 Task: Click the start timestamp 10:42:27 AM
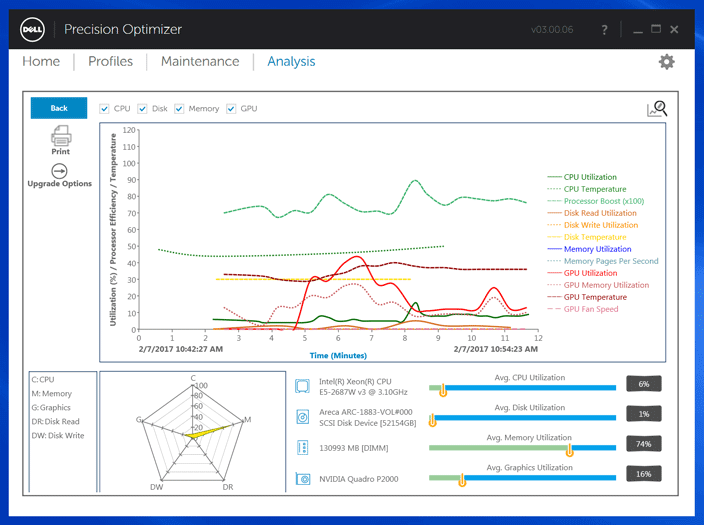pyautogui.click(x=181, y=349)
